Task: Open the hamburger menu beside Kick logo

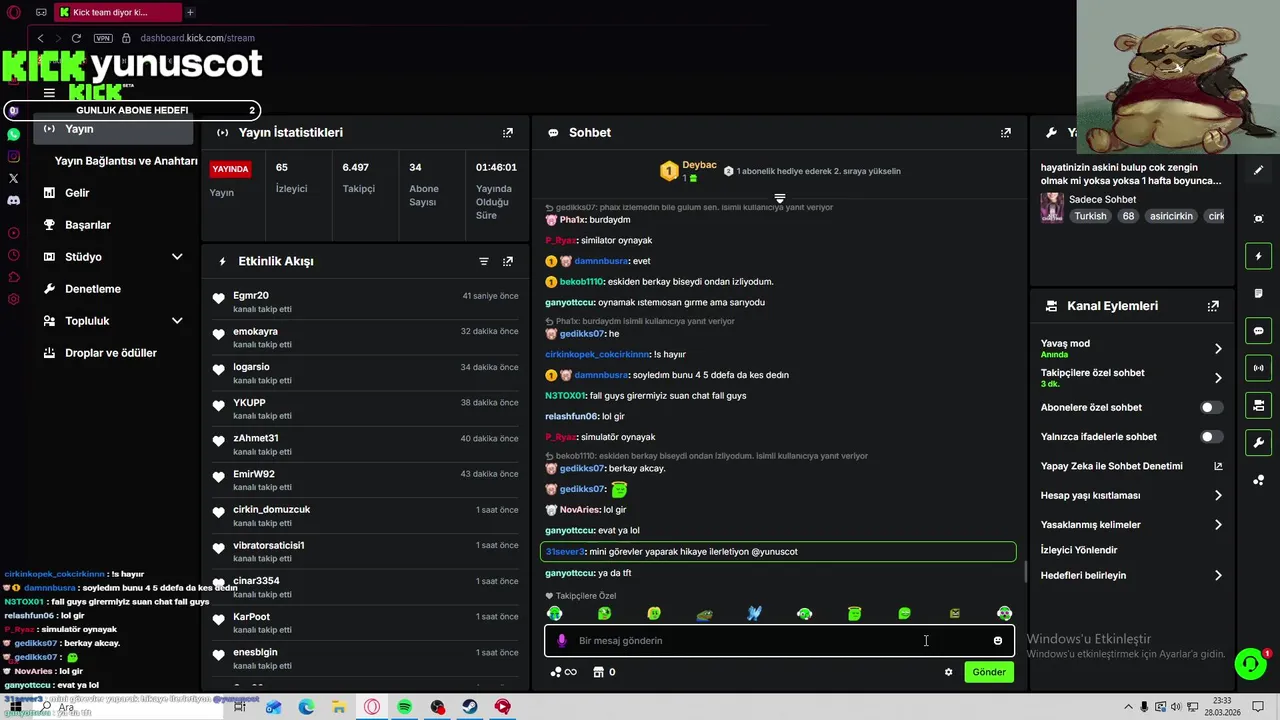Action: 49,93
